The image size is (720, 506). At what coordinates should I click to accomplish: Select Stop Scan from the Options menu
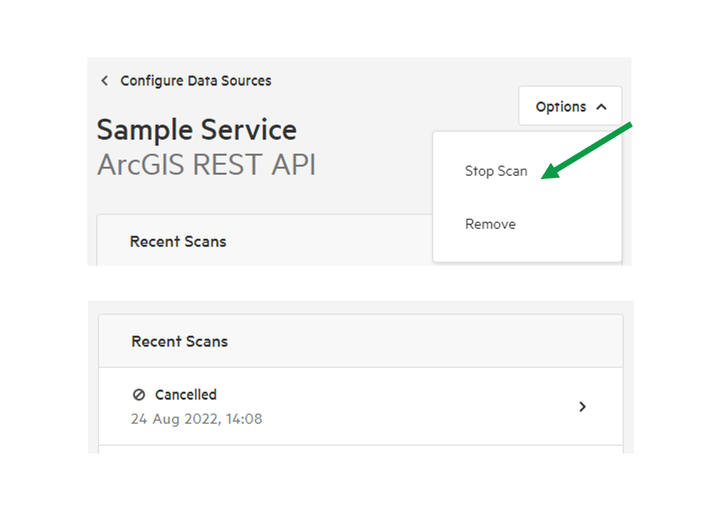tap(496, 171)
